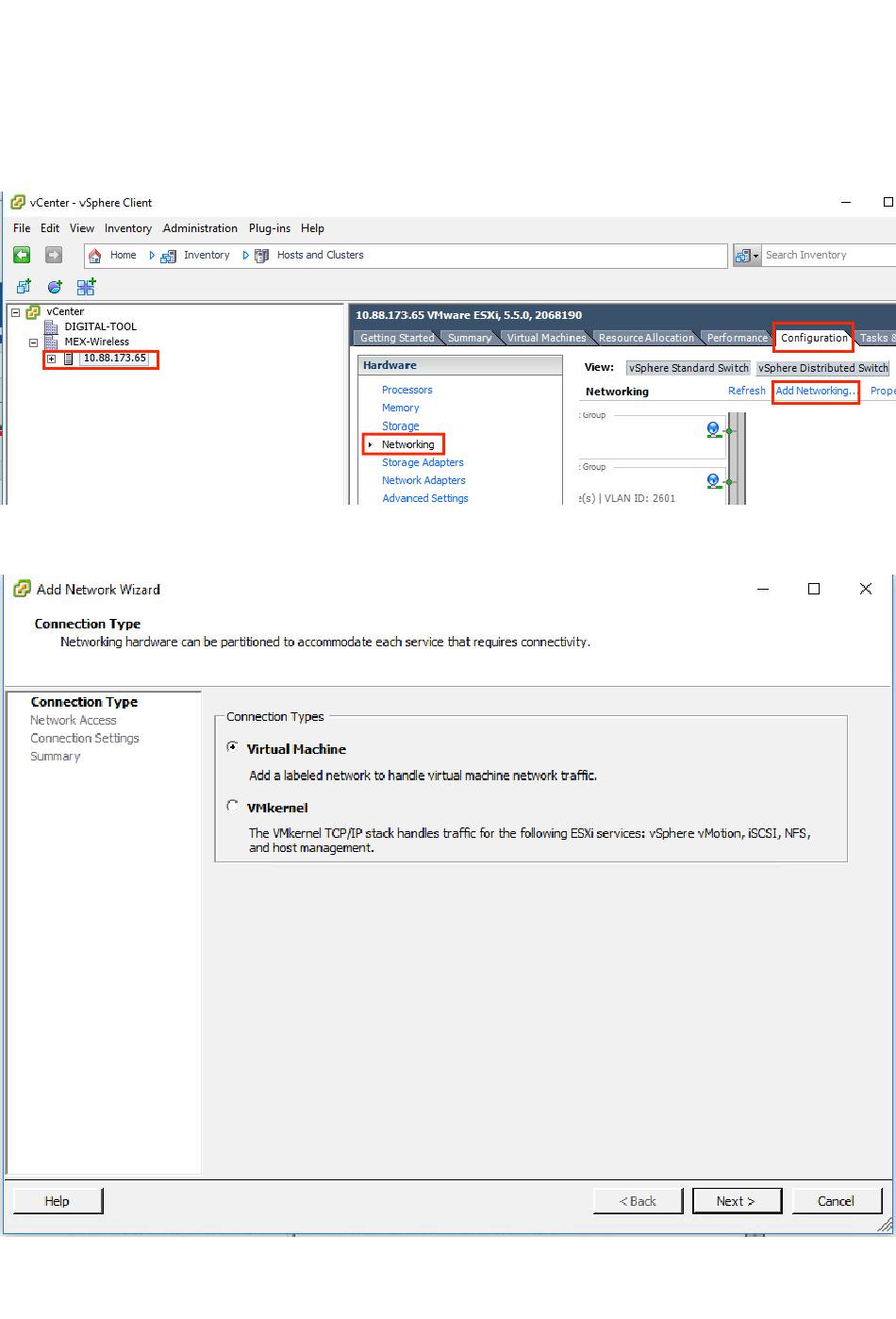Open the Inventory menu
Screen dimensions: 896x1319
[x=128, y=228]
